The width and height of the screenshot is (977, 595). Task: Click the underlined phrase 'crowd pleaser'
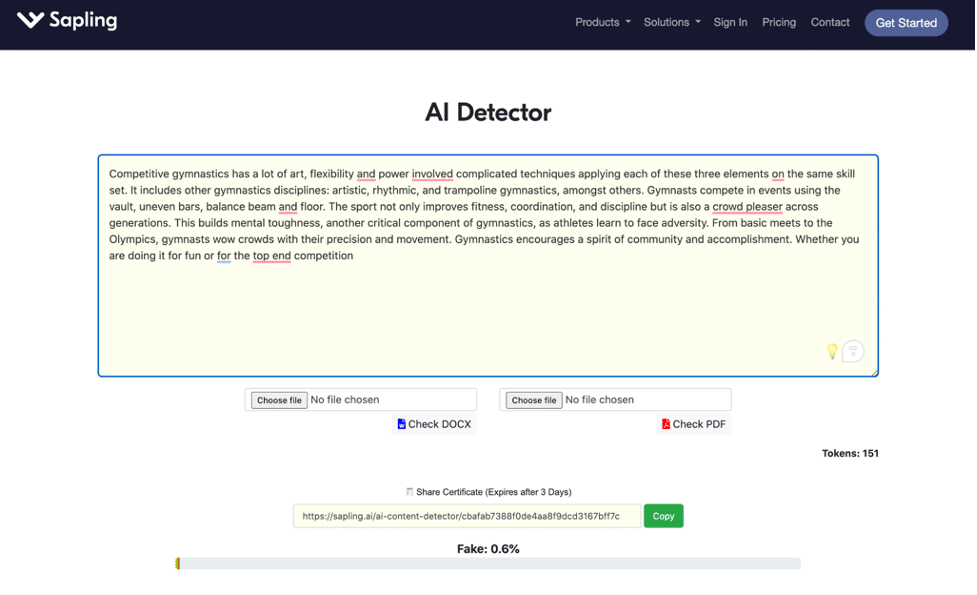(x=747, y=206)
